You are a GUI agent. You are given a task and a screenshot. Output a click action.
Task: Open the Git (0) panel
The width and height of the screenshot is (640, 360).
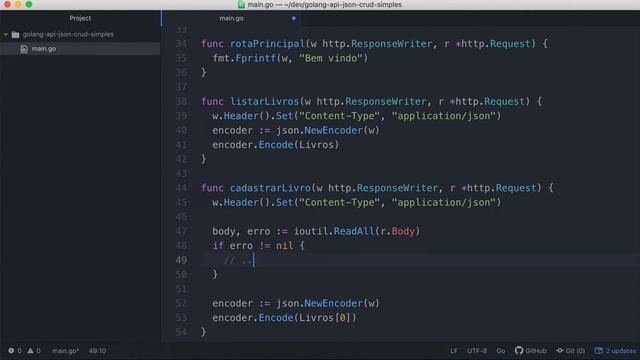tap(575, 351)
